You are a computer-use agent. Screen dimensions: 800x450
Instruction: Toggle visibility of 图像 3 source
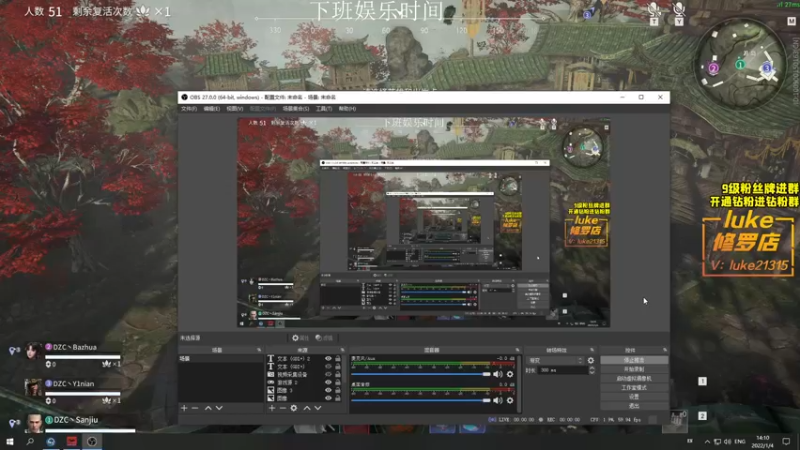click(328, 390)
